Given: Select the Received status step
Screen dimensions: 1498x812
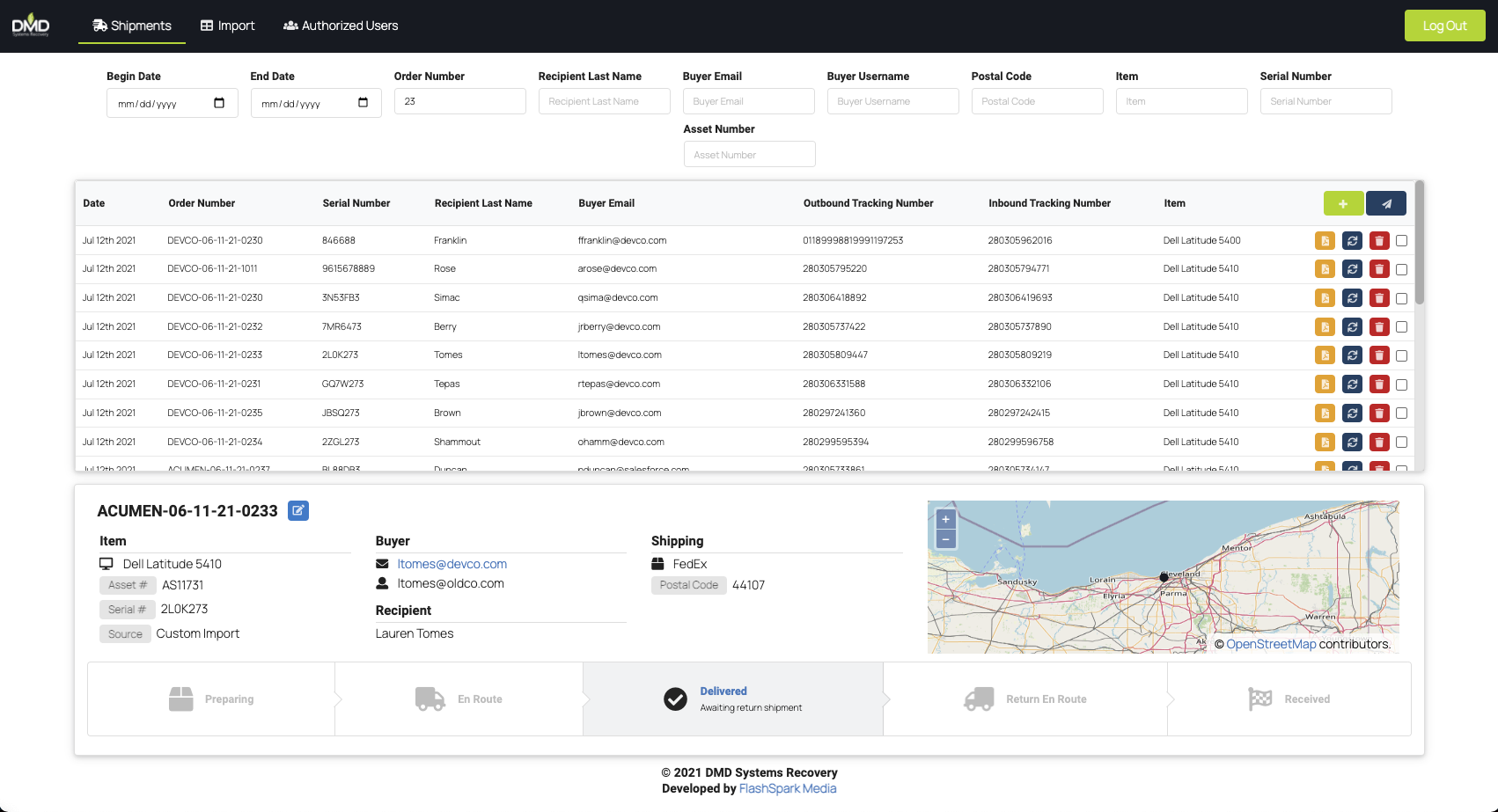Looking at the screenshot, I should pyautogui.click(x=1289, y=699).
